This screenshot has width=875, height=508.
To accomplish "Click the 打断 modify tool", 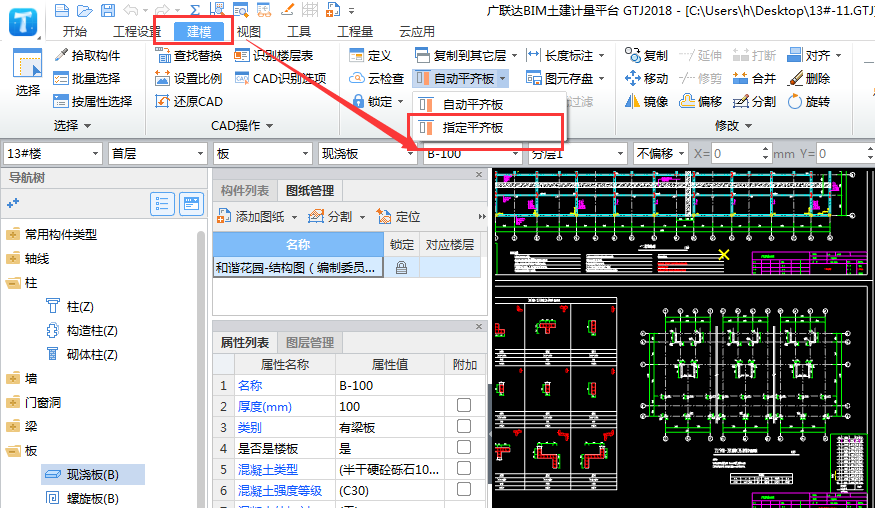I will pos(754,55).
